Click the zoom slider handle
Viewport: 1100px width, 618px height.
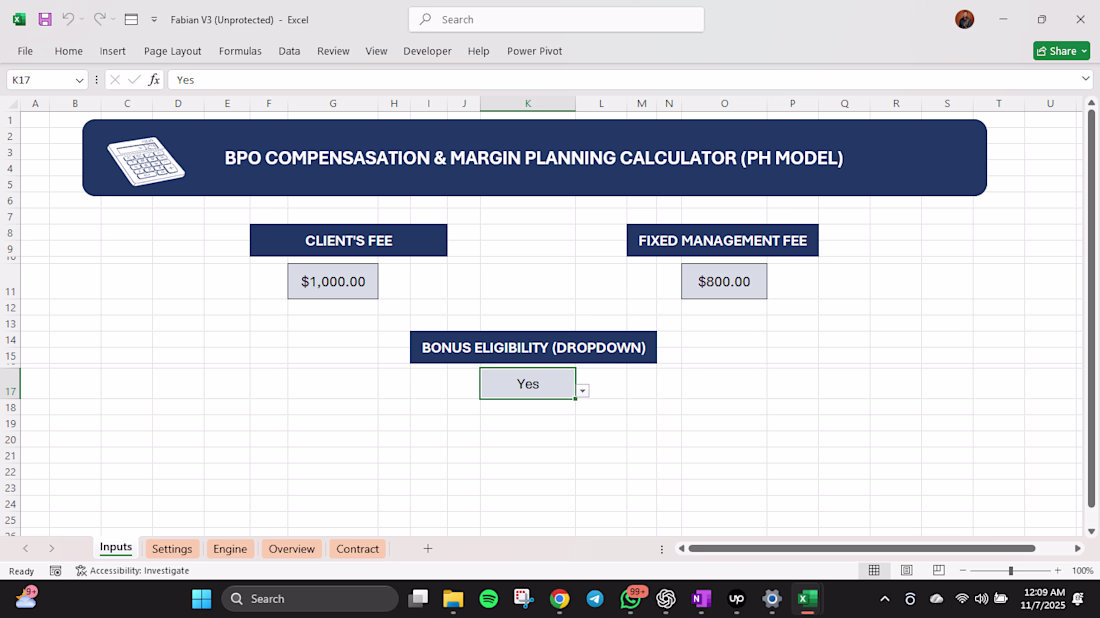1011,571
